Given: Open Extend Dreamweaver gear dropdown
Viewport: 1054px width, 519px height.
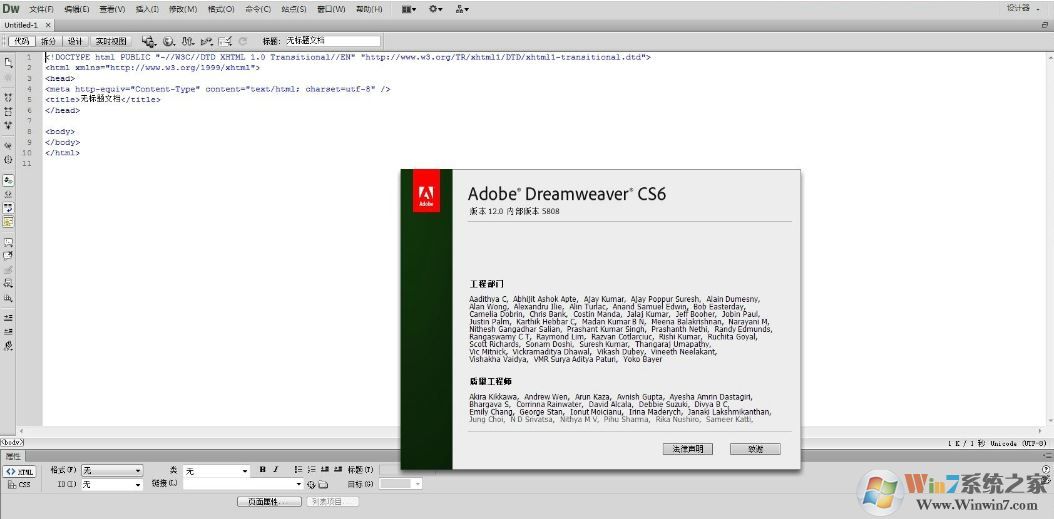Looking at the screenshot, I should point(436,9).
